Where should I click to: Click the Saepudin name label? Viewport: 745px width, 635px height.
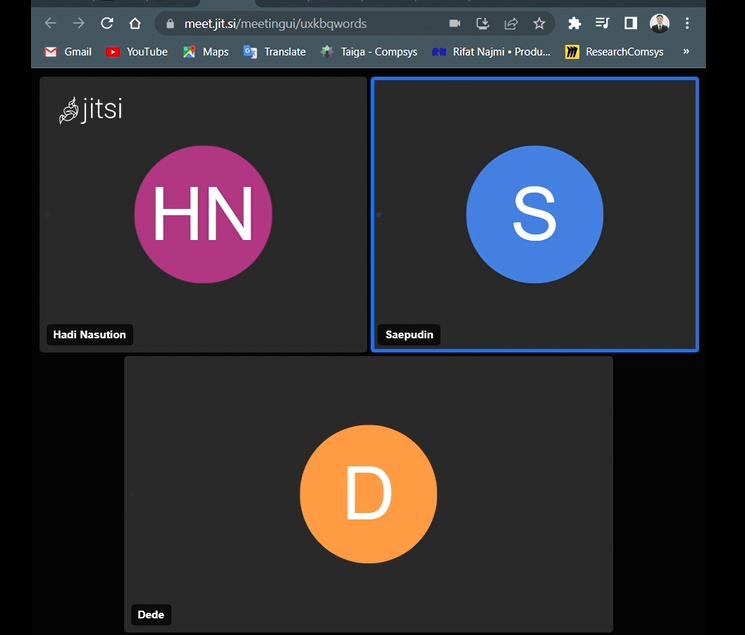[x=409, y=335]
